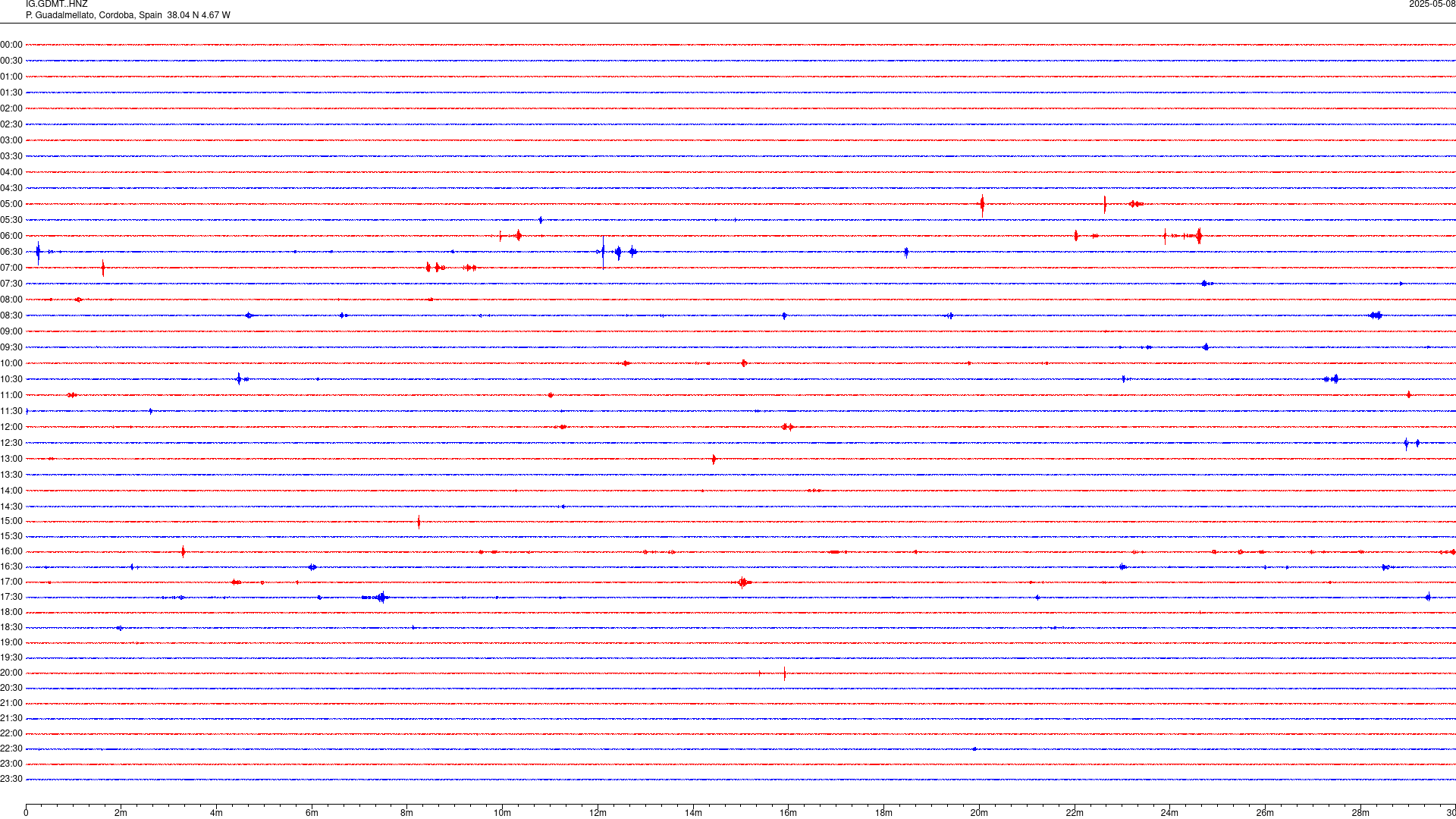1456x819 pixels.
Task: Click the 4m tick label on time axis
Action: pyautogui.click(x=216, y=813)
